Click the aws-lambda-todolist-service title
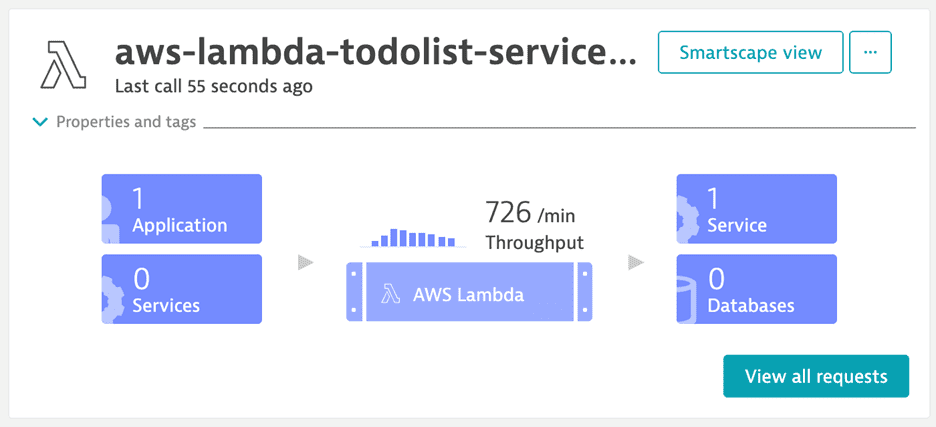Image resolution: width=936 pixels, height=427 pixels. point(376,54)
